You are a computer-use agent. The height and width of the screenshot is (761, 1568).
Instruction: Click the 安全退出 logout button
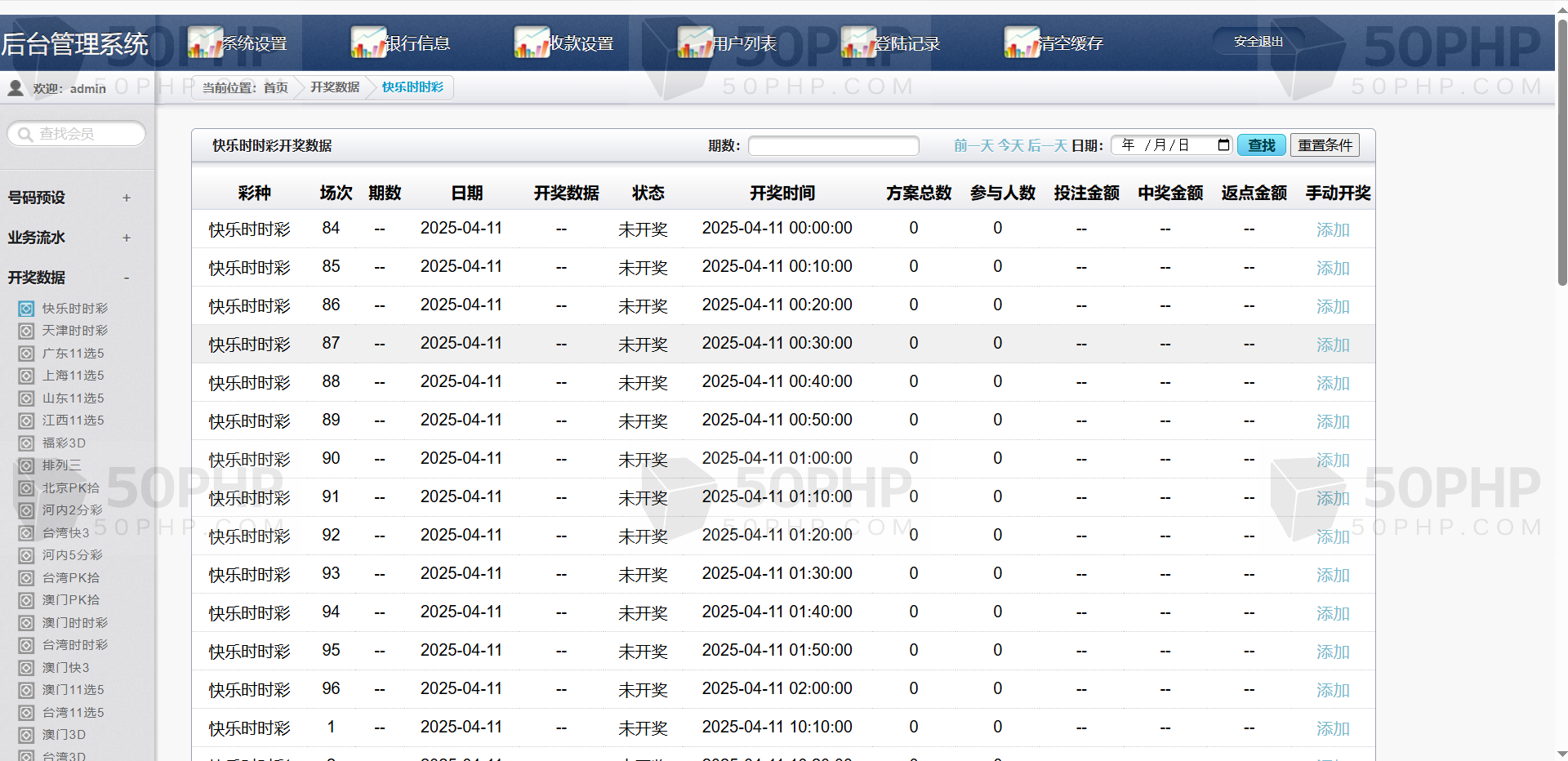(1258, 42)
